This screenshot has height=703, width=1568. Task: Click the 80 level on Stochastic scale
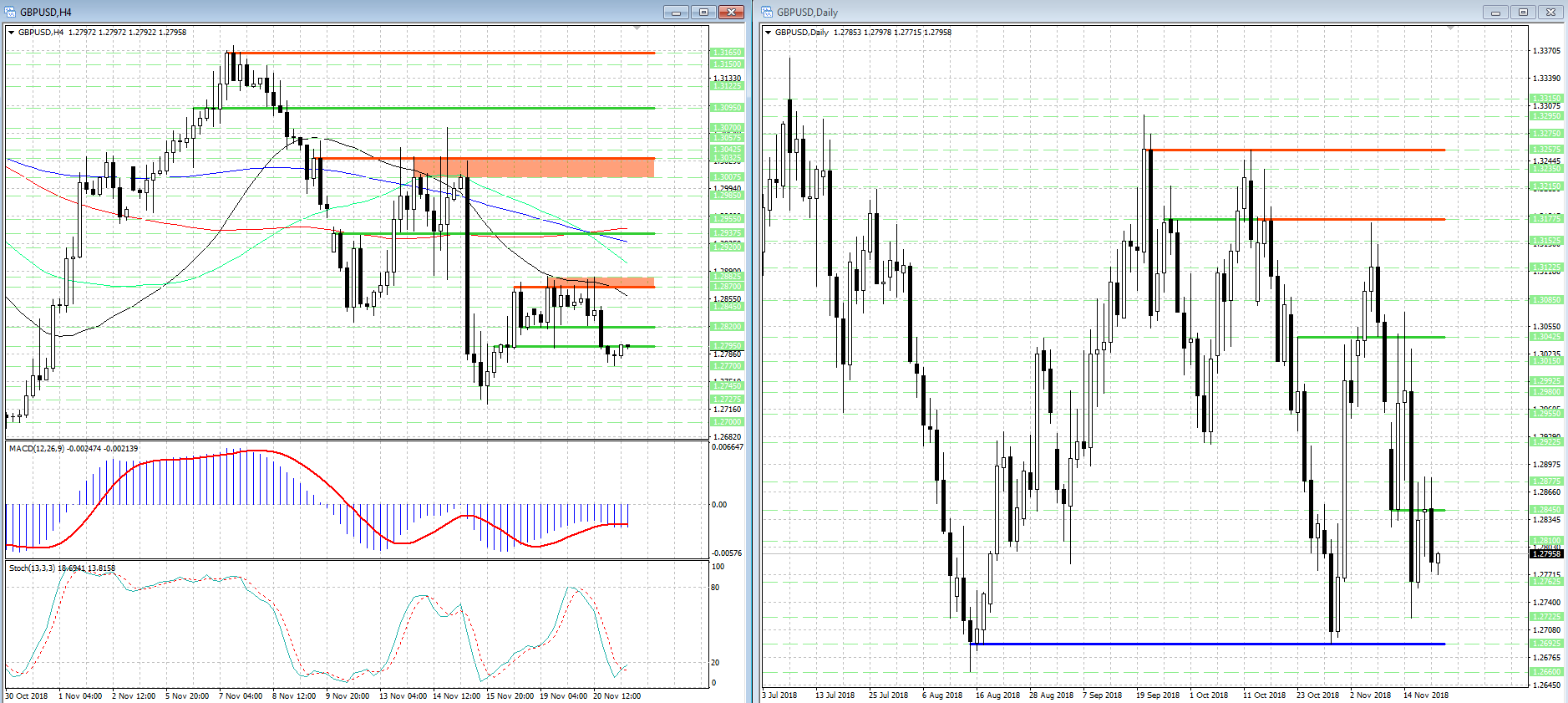pyautogui.click(x=715, y=588)
